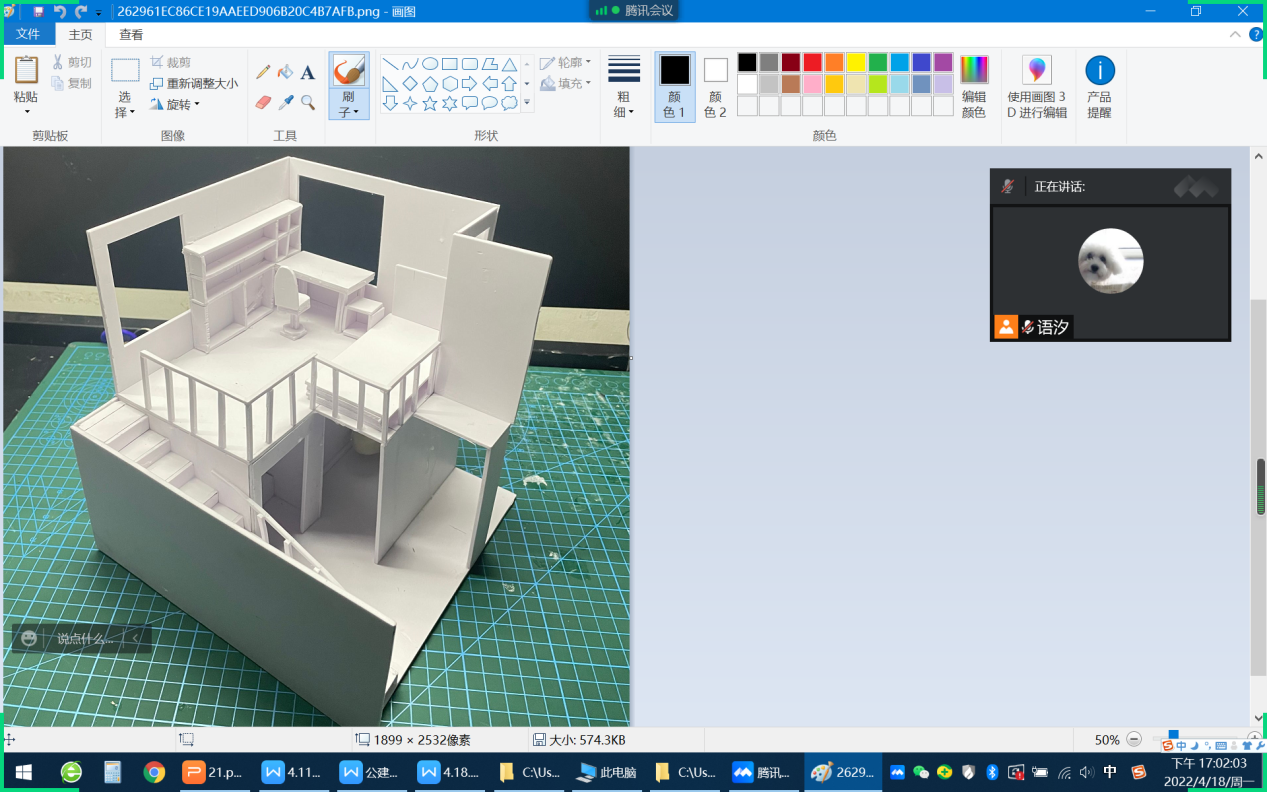Open the 文件 File menu
Image resolution: width=1267 pixels, height=792 pixels.
28,34
